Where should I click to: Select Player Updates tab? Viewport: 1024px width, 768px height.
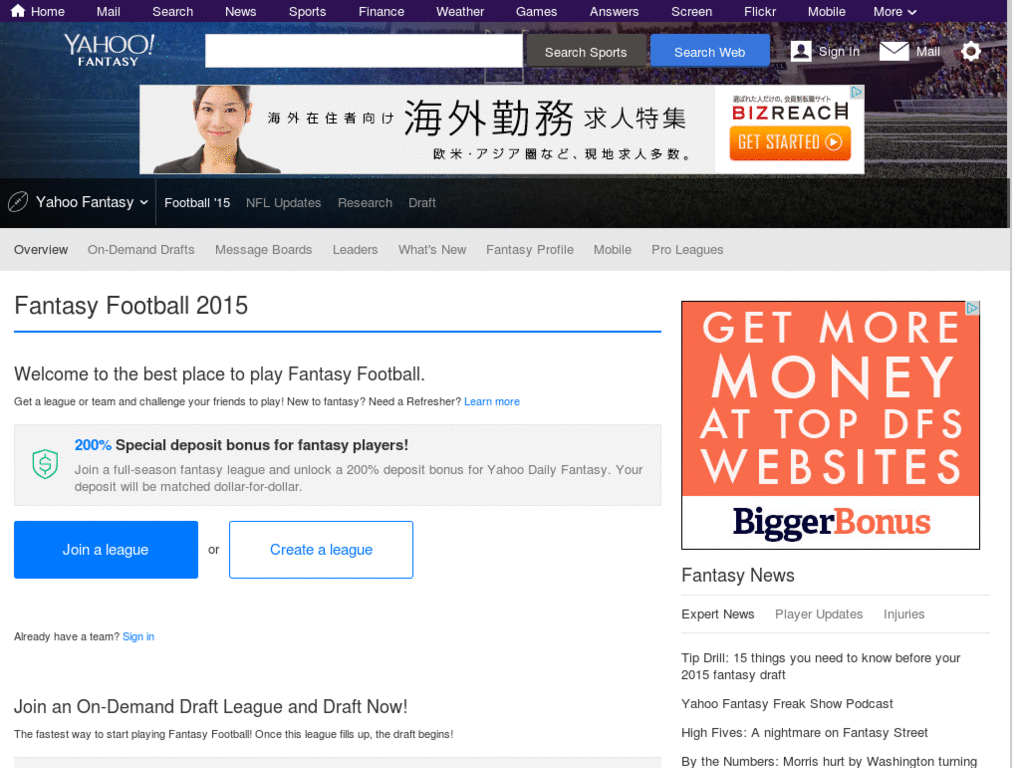pos(819,614)
